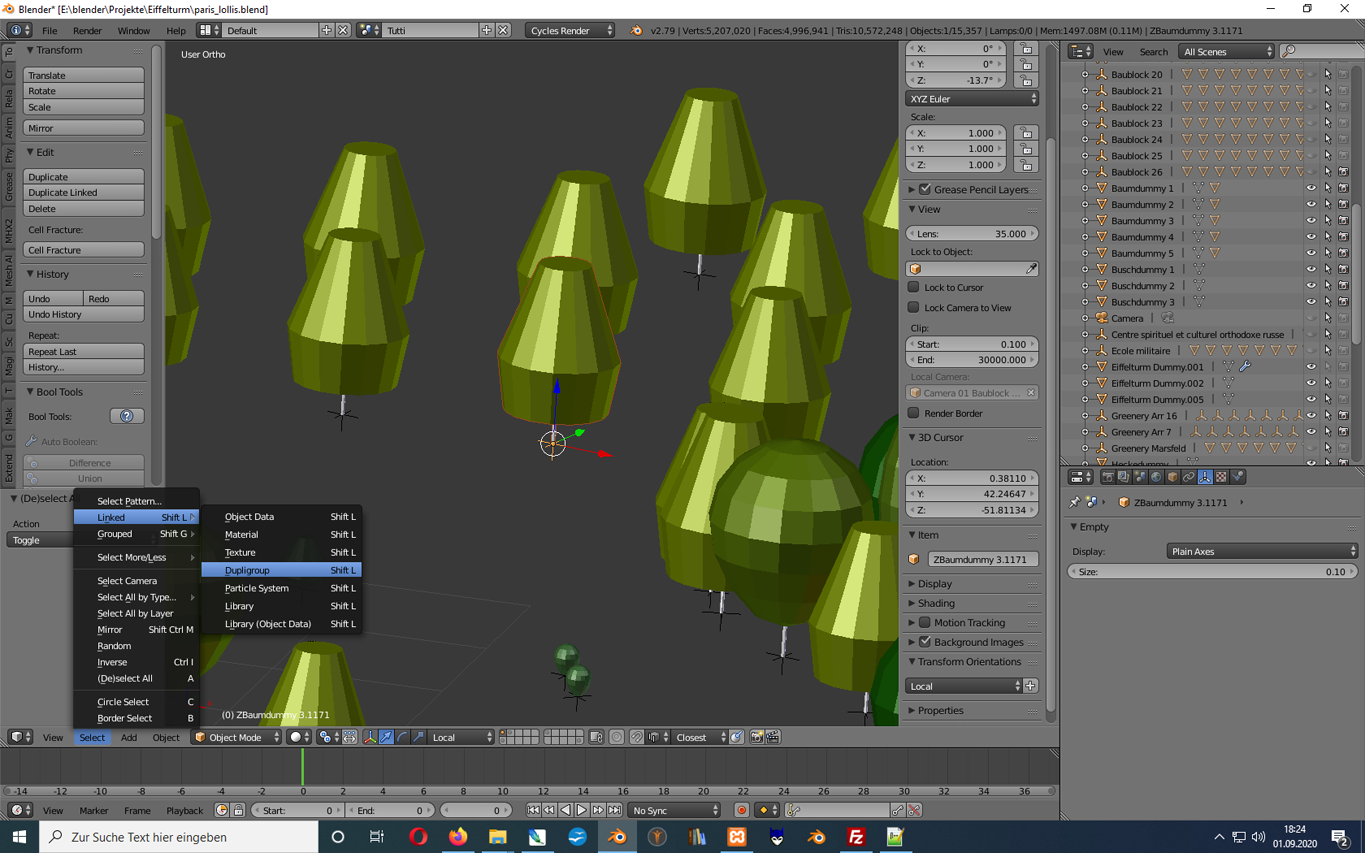The height and width of the screenshot is (853, 1365).
Task: Click the Constraints properties chain icon
Action: tap(1189, 477)
